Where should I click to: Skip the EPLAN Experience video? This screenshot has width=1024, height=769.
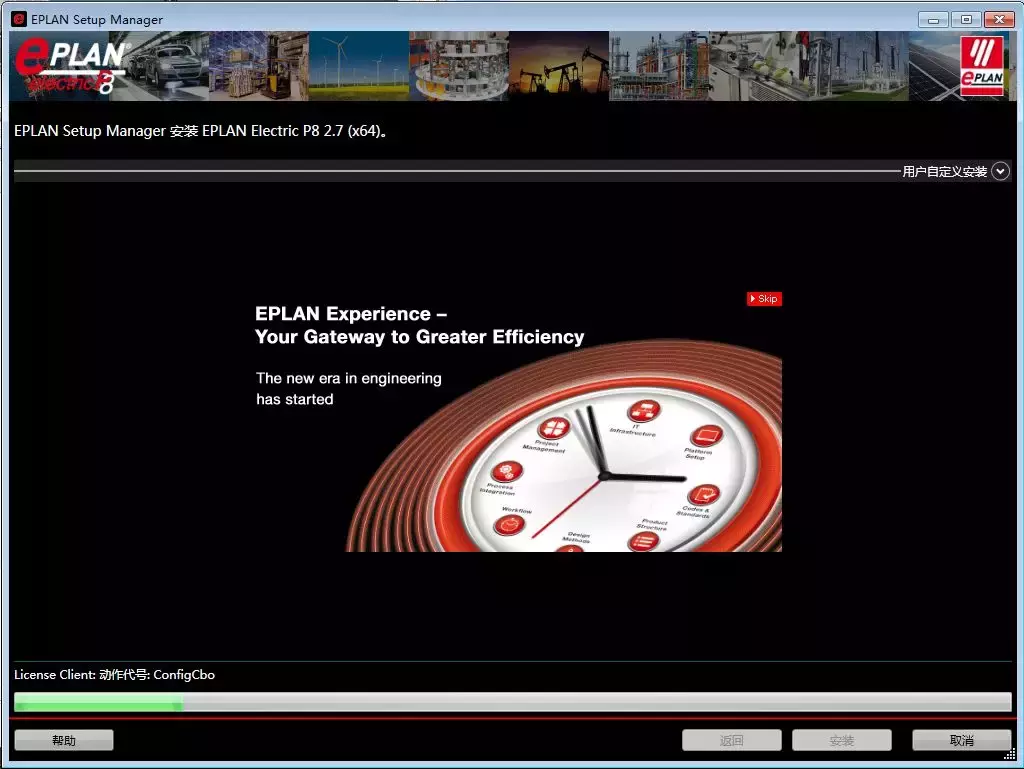(764, 298)
